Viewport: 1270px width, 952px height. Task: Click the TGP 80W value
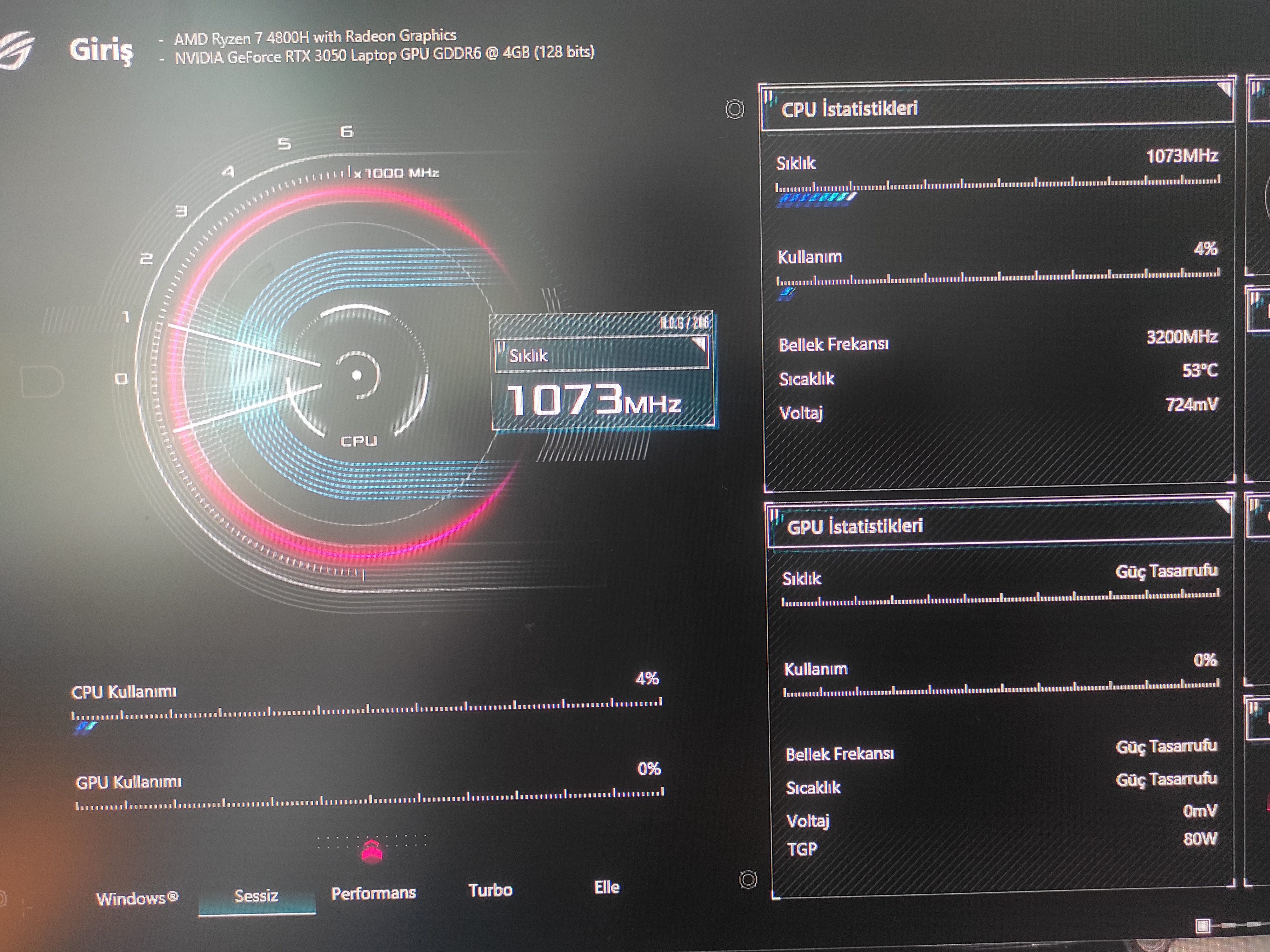click(1200, 839)
